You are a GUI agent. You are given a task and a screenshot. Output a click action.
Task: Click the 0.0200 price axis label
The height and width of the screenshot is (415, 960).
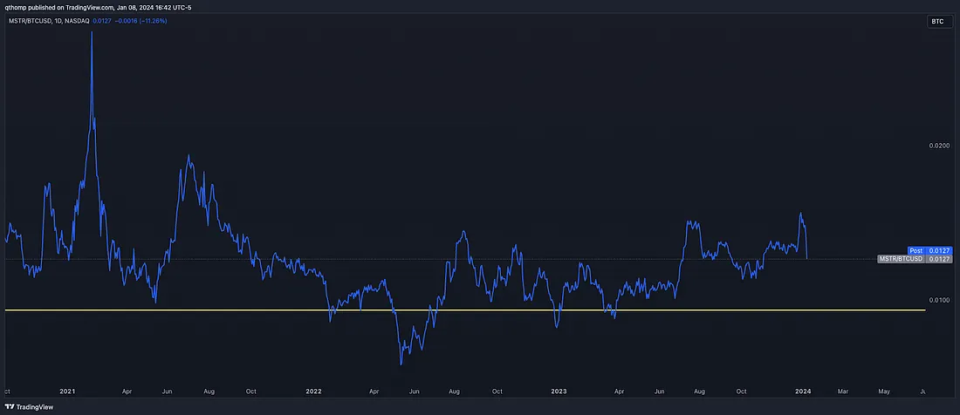point(938,146)
